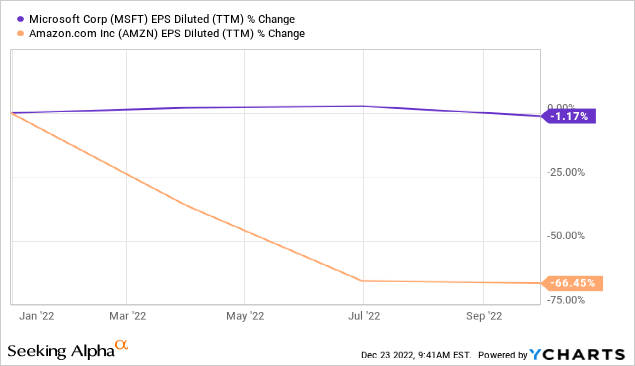Image resolution: width=635 pixels, height=366 pixels.
Task: Click the Jul '22 axis label
Action: point(364,316)
